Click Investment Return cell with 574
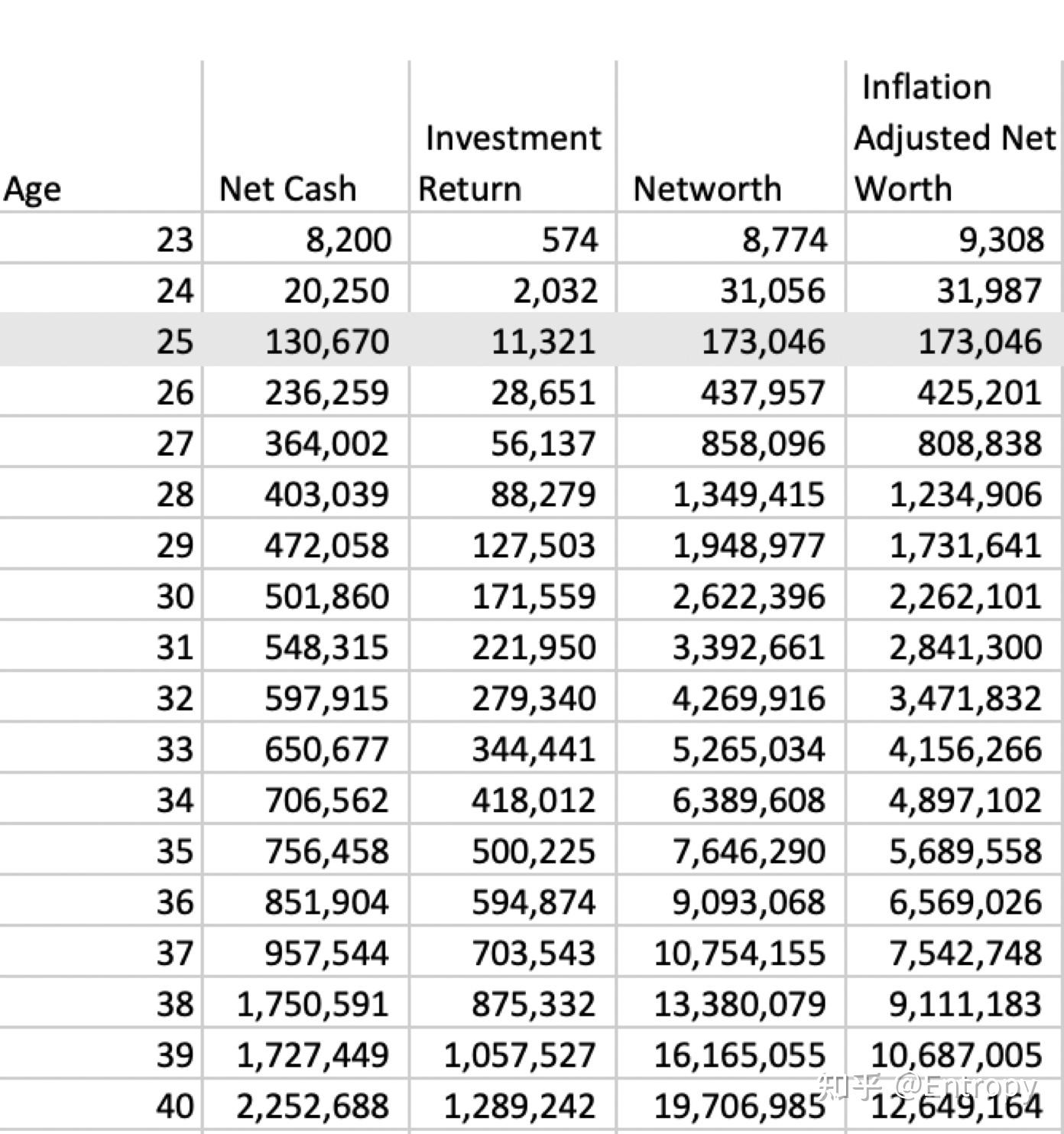 569,239
